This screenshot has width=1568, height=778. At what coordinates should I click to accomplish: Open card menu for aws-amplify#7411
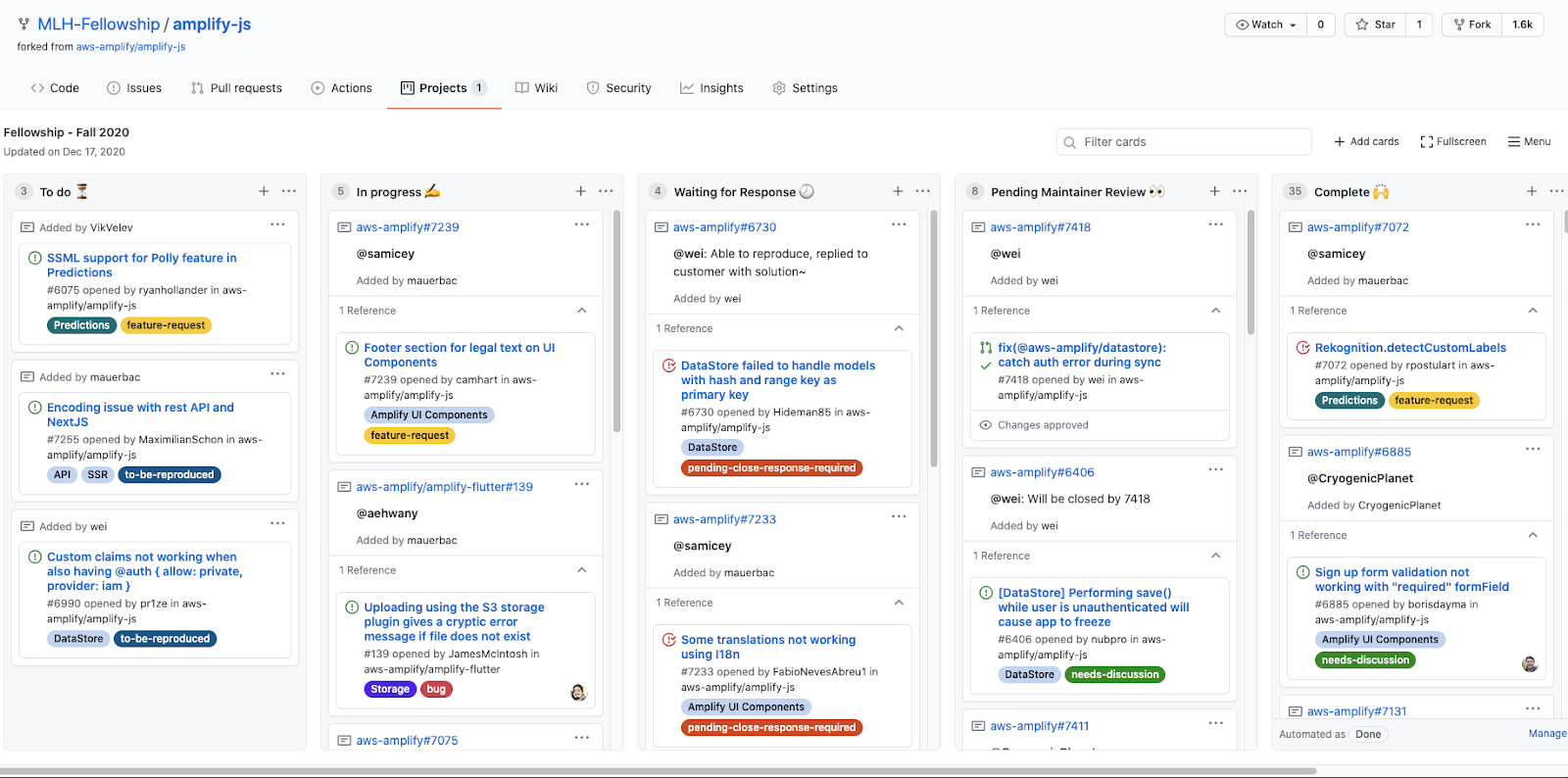(1216, 723)
